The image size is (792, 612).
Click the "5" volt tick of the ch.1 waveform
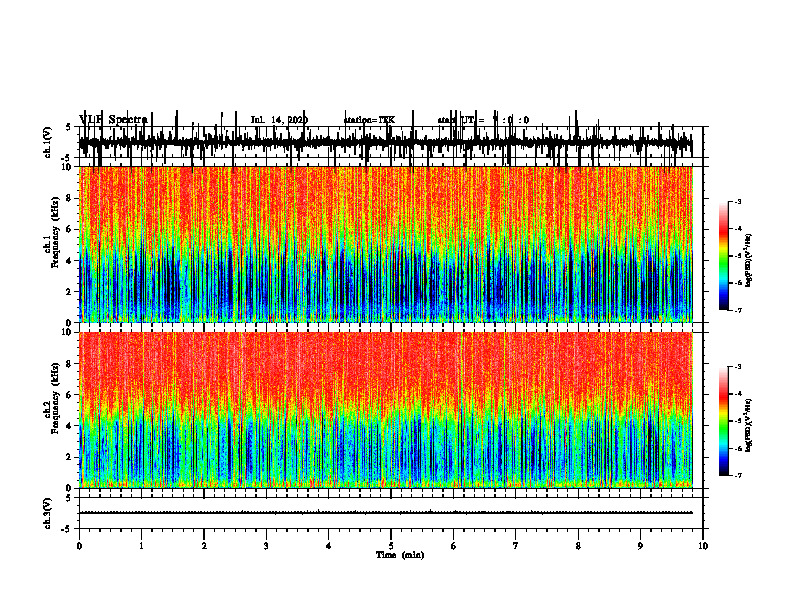[x=68, y=128]
